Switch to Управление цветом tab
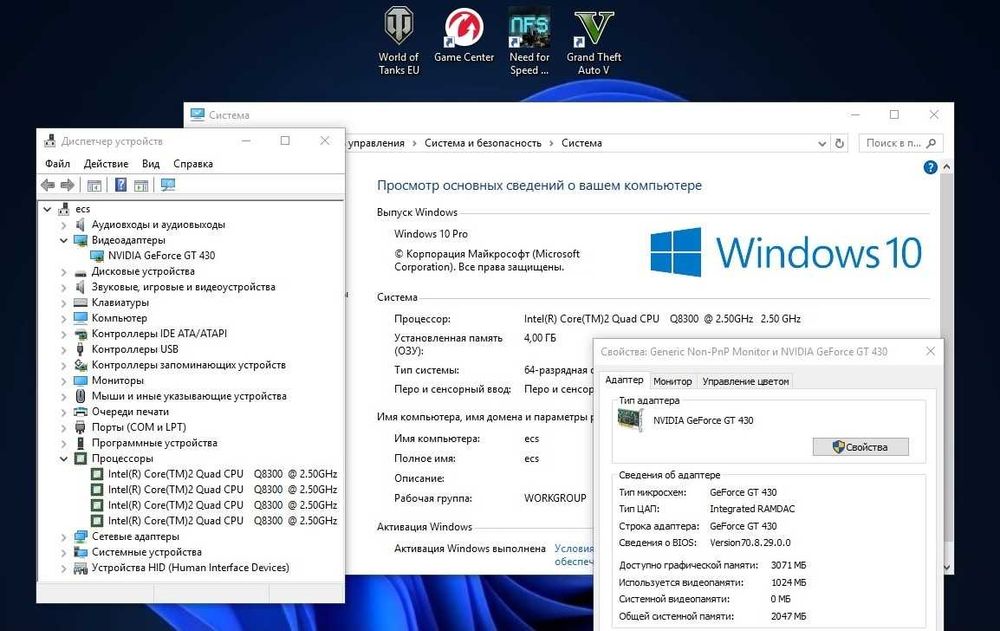1000x631 pixels. click(746, 382)
